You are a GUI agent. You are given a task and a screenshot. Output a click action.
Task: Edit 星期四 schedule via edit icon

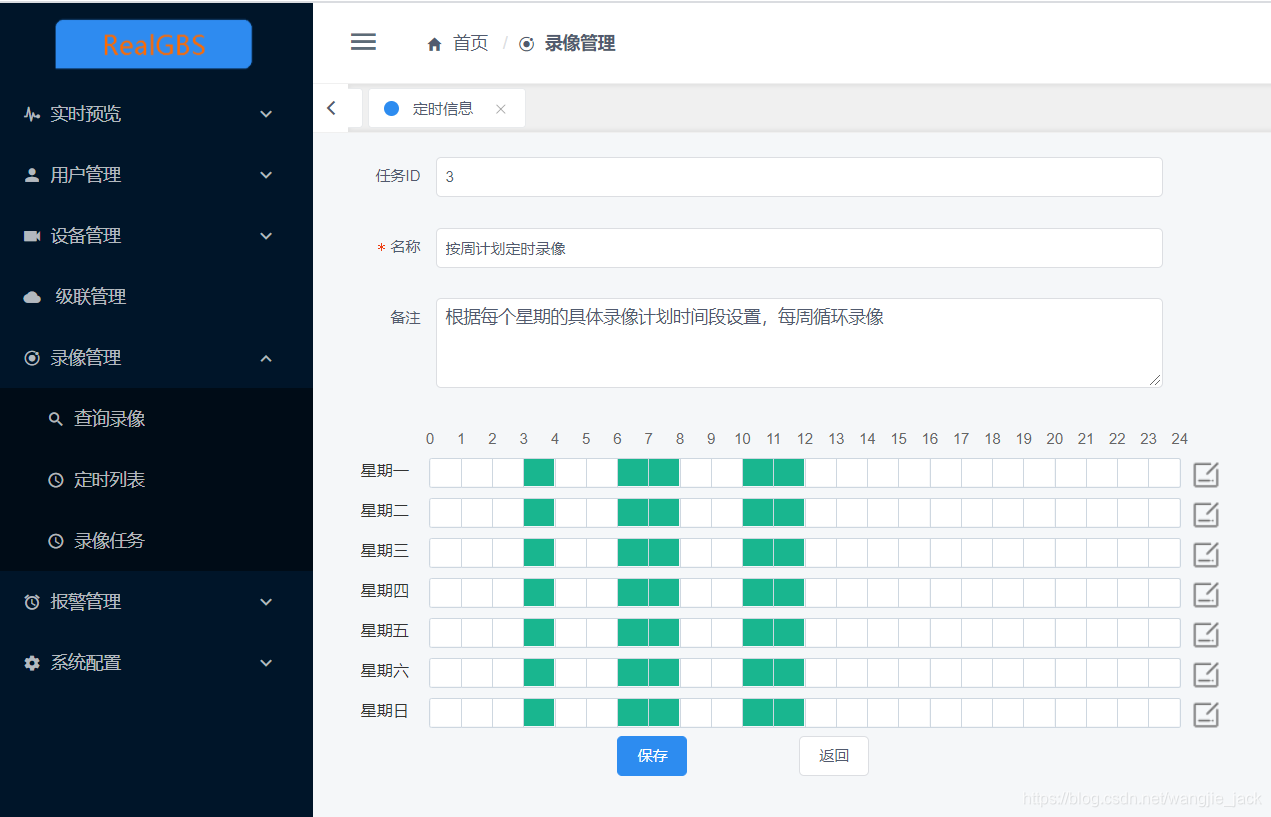coord(1206,594)
